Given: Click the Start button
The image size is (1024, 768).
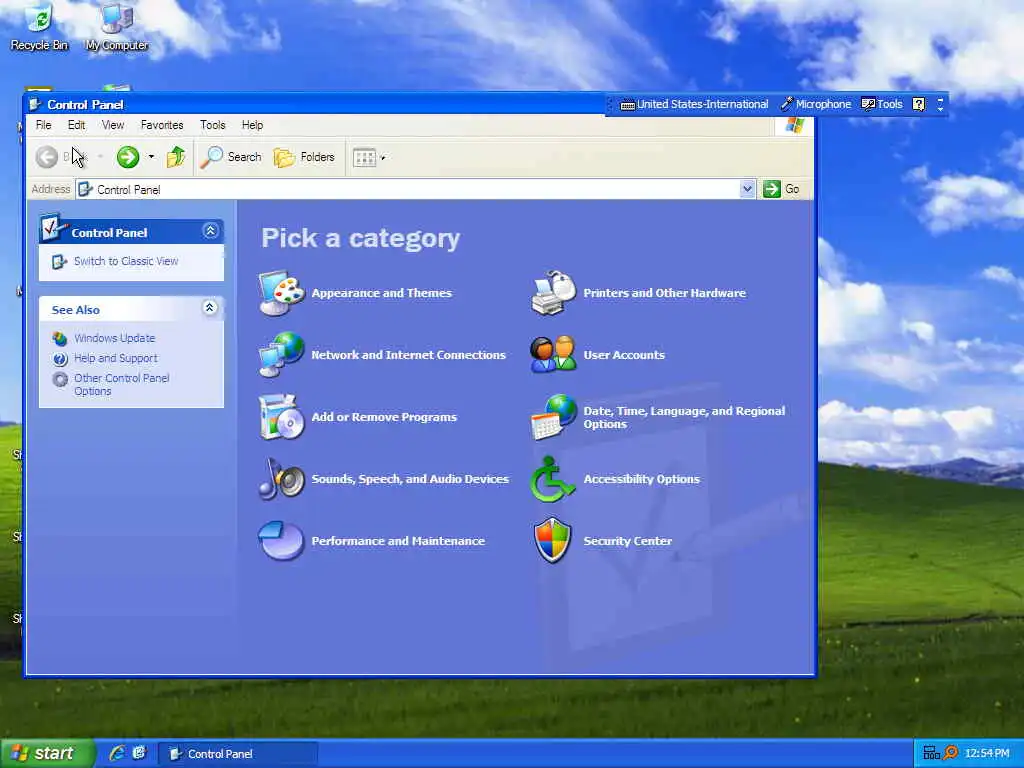Looking at the screenshot, I should (47, 754).
